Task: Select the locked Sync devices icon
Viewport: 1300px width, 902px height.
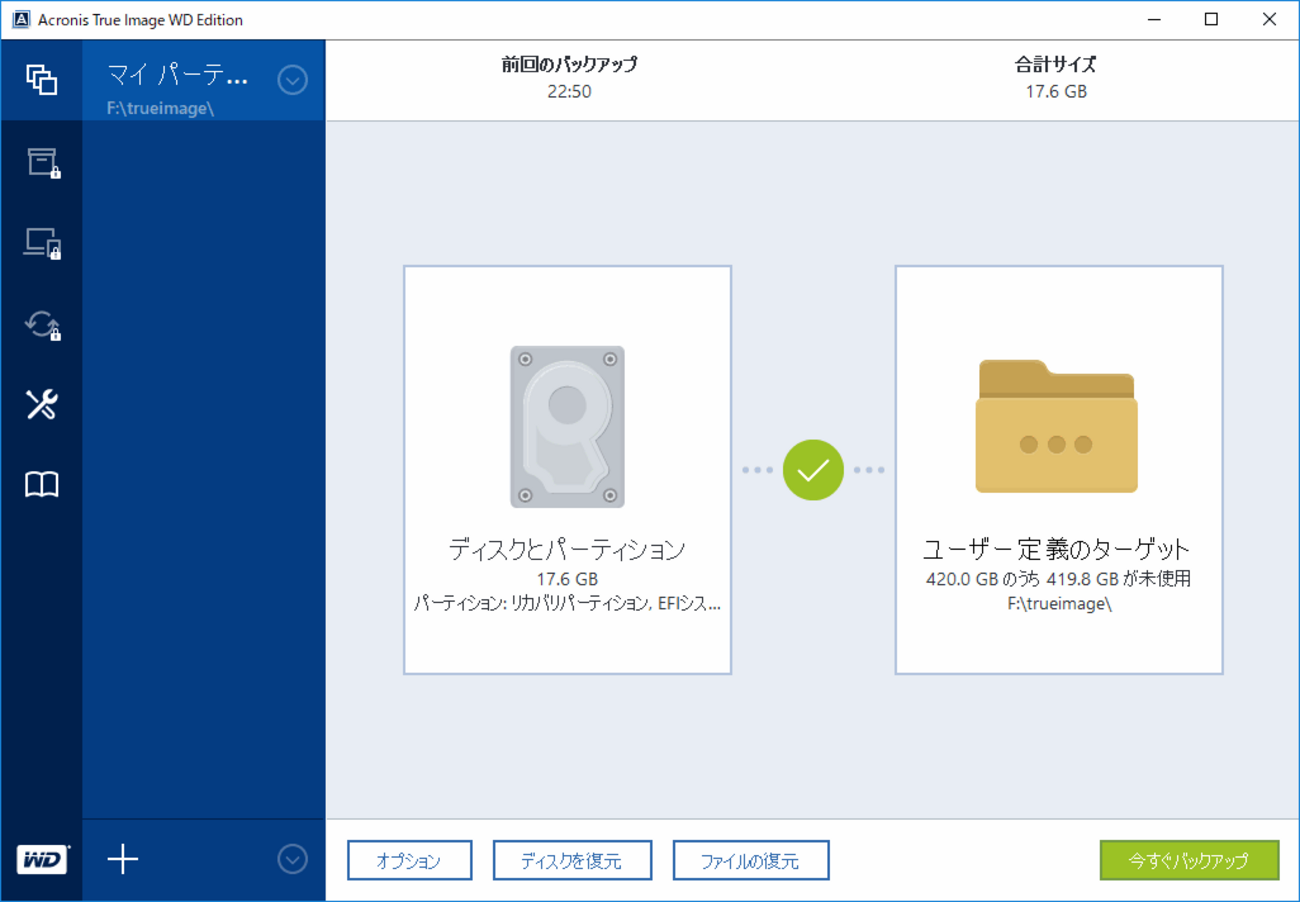Action: [41, 243]
